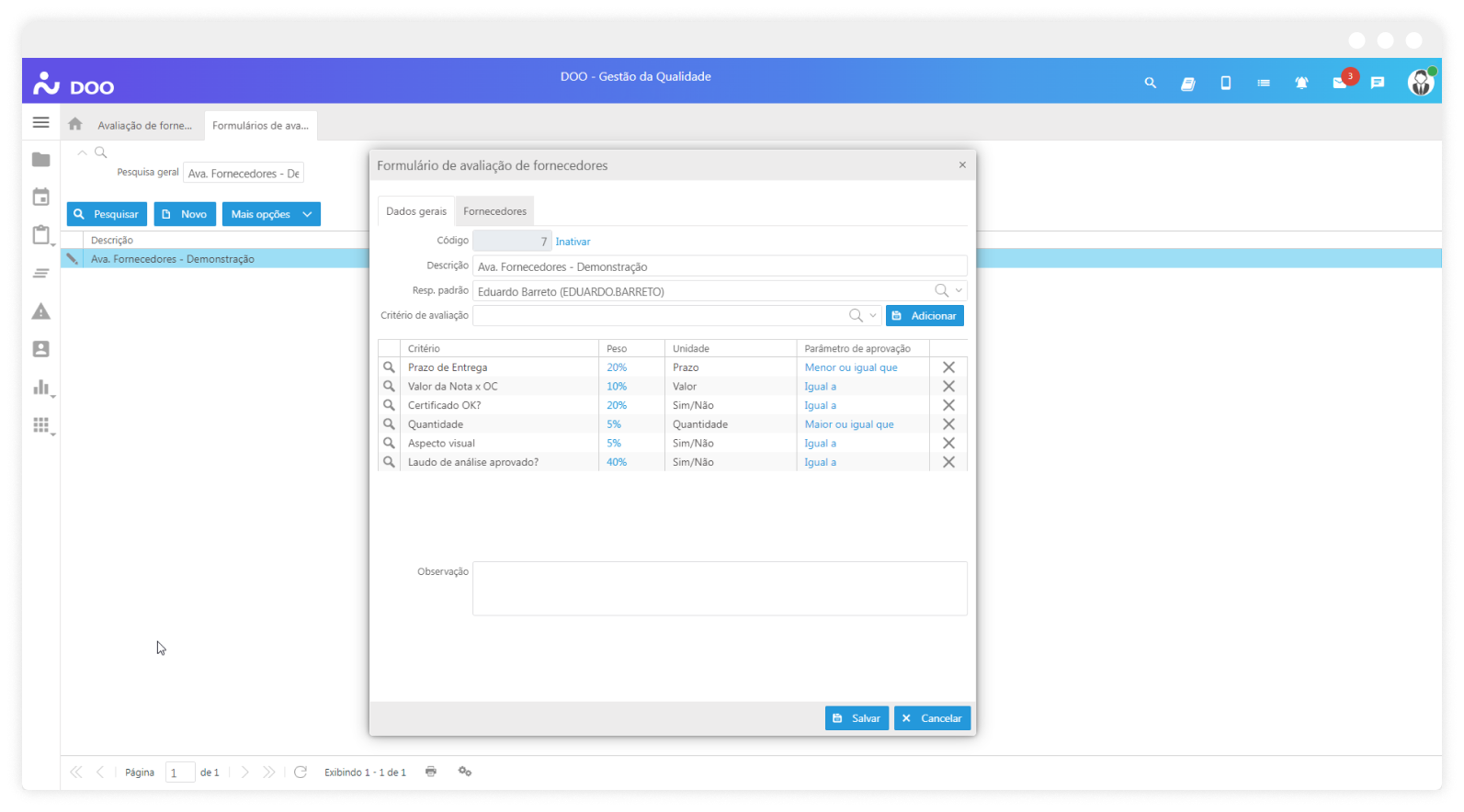The image size is (1464, 812).
Task: Open the warning triangle sidebar icon
Action: 41,312
